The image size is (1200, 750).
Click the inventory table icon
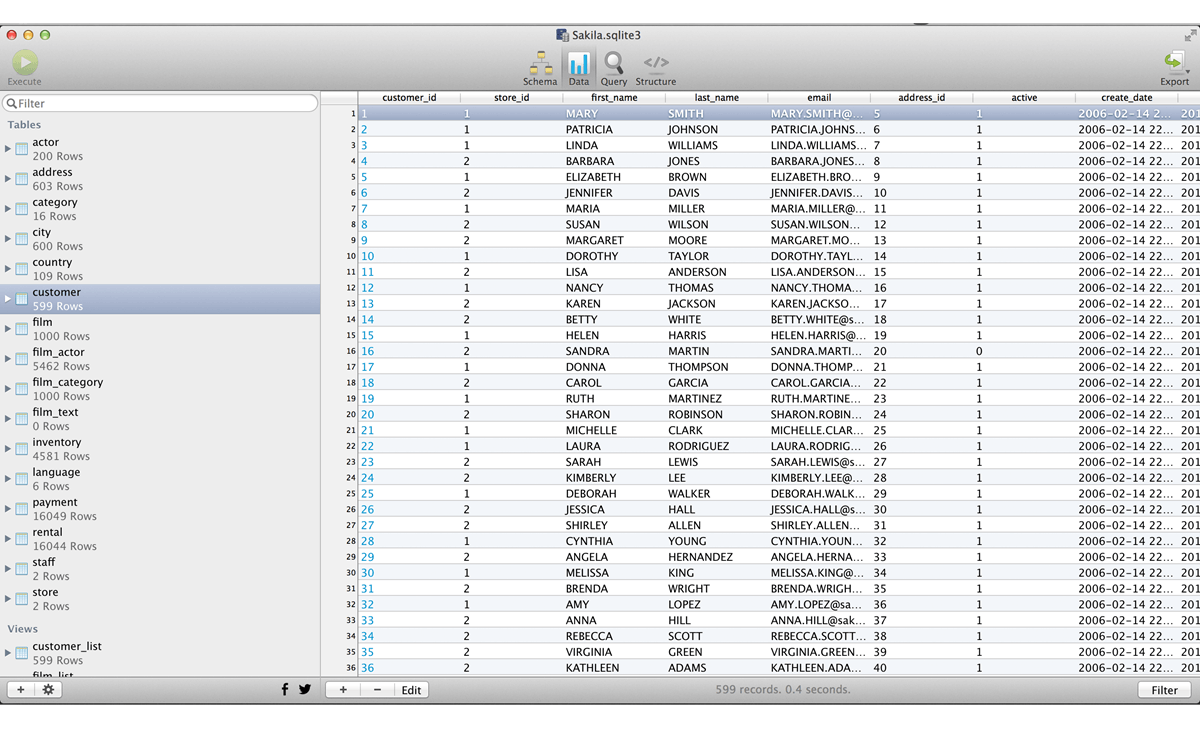click(x=22, y=449)
